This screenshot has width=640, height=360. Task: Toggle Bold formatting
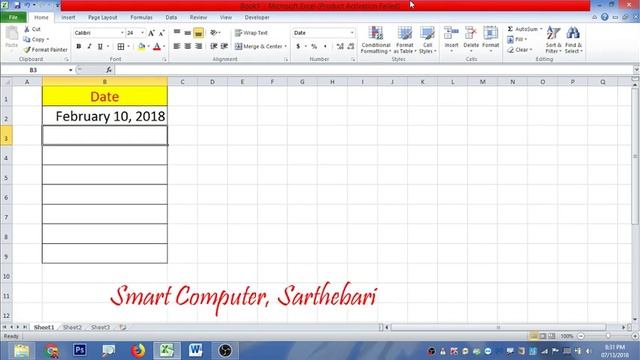coord(78,47)
